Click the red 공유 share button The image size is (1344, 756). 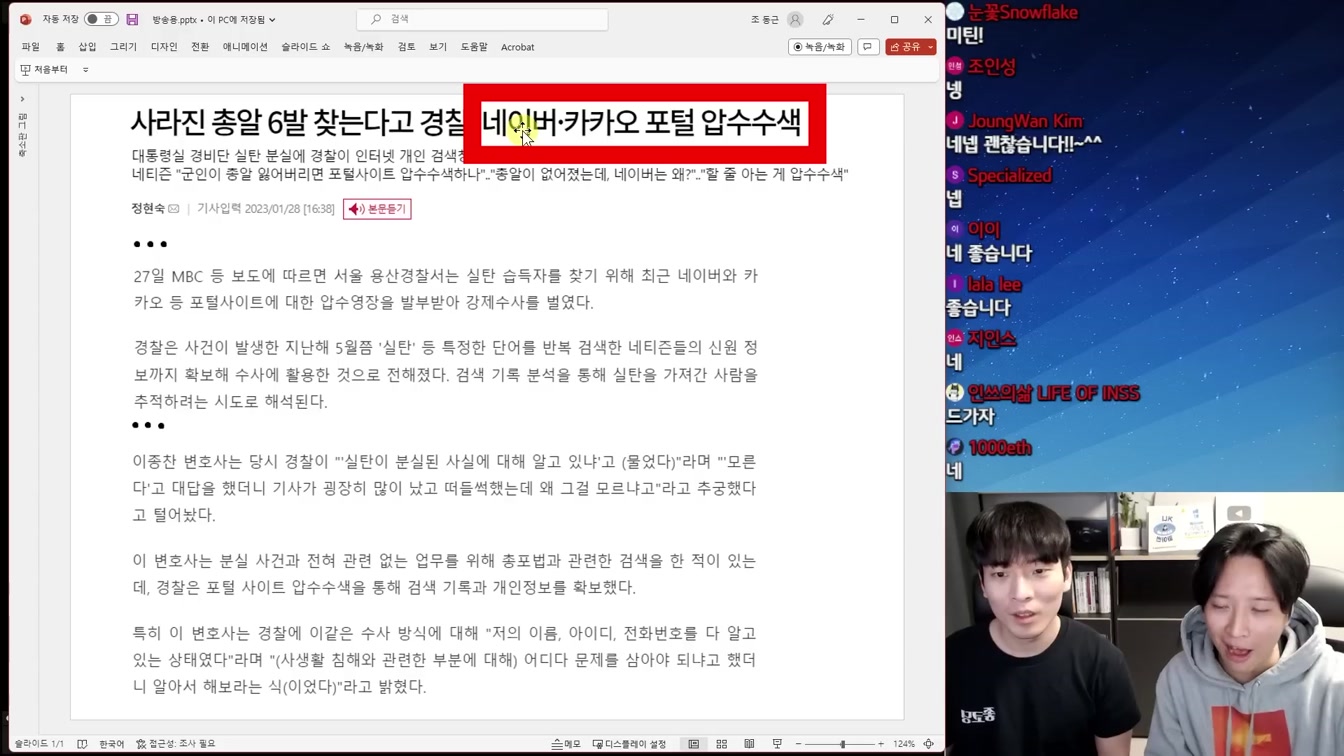pyautogui.click(x=905, y=47)
